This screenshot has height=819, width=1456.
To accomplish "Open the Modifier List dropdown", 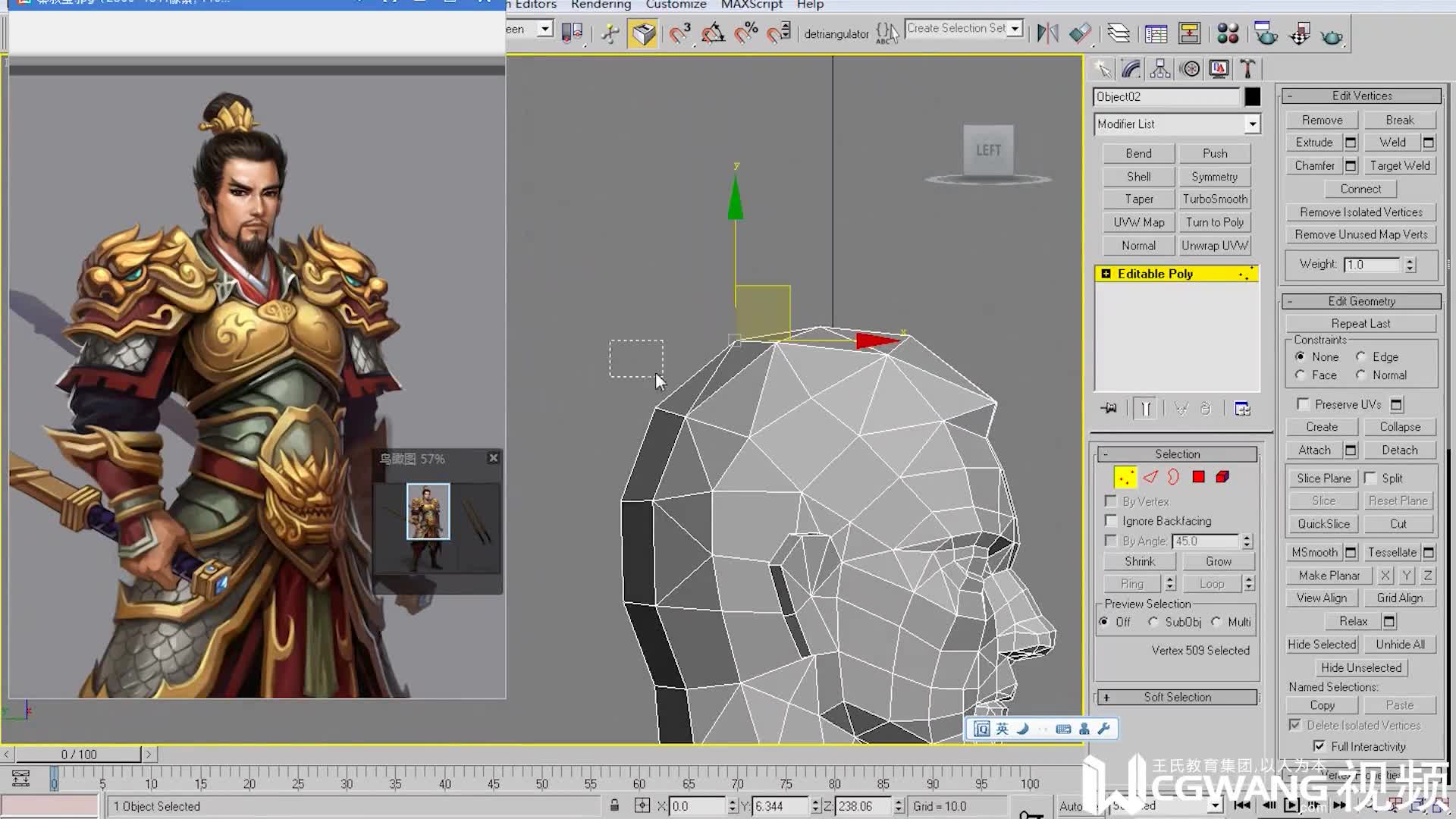I will [x=1253, y=124].
